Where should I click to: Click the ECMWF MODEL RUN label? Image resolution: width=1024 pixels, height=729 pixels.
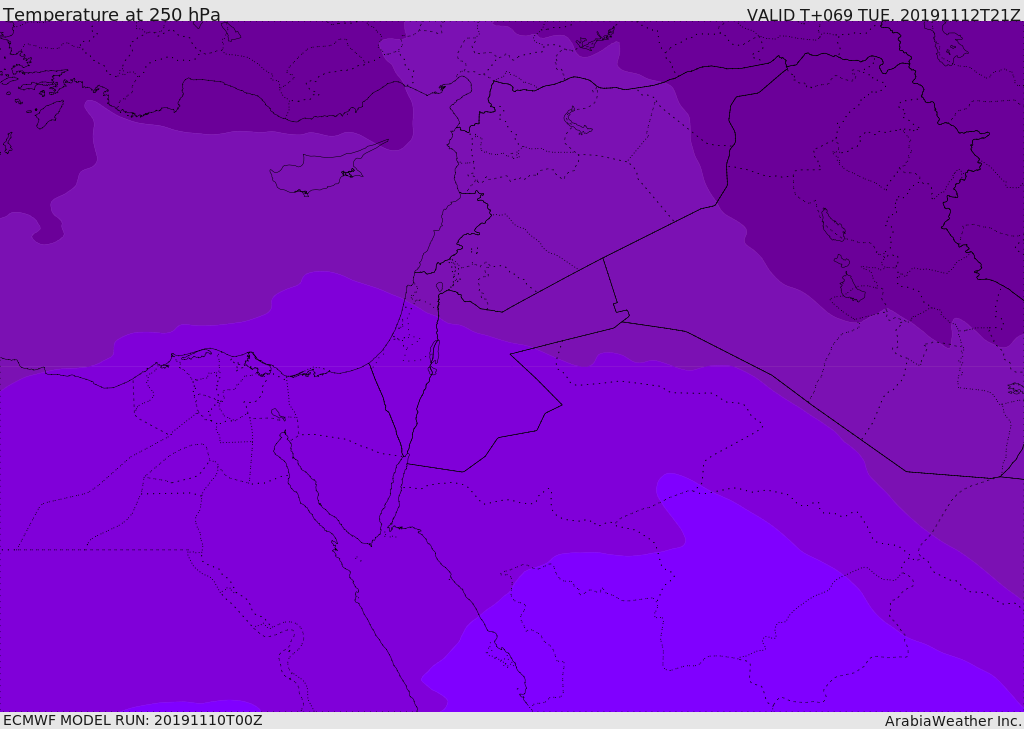[x=132, y=720]
